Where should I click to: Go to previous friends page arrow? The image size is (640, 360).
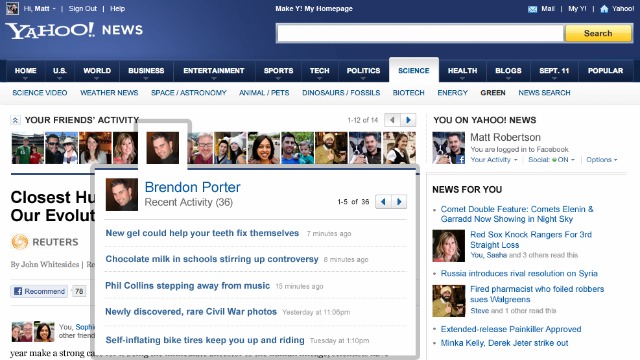(392, 120)
